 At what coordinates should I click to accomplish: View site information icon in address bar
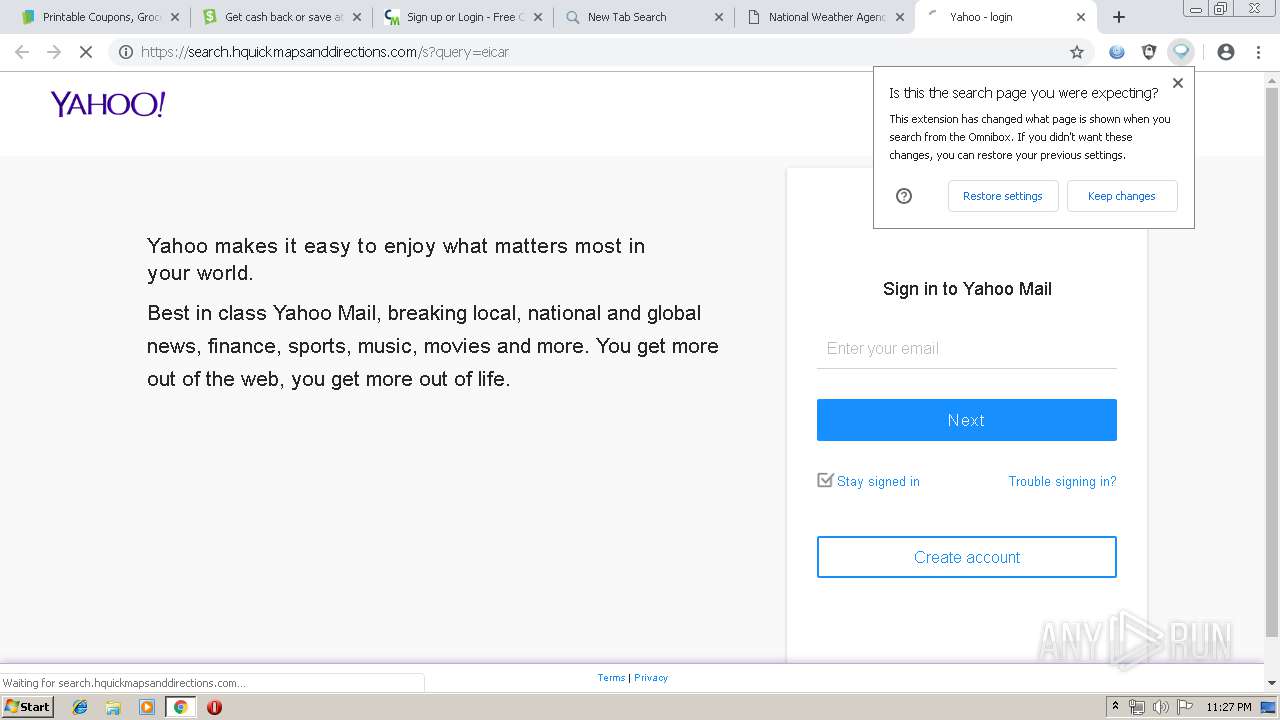(x=126, y=52)
